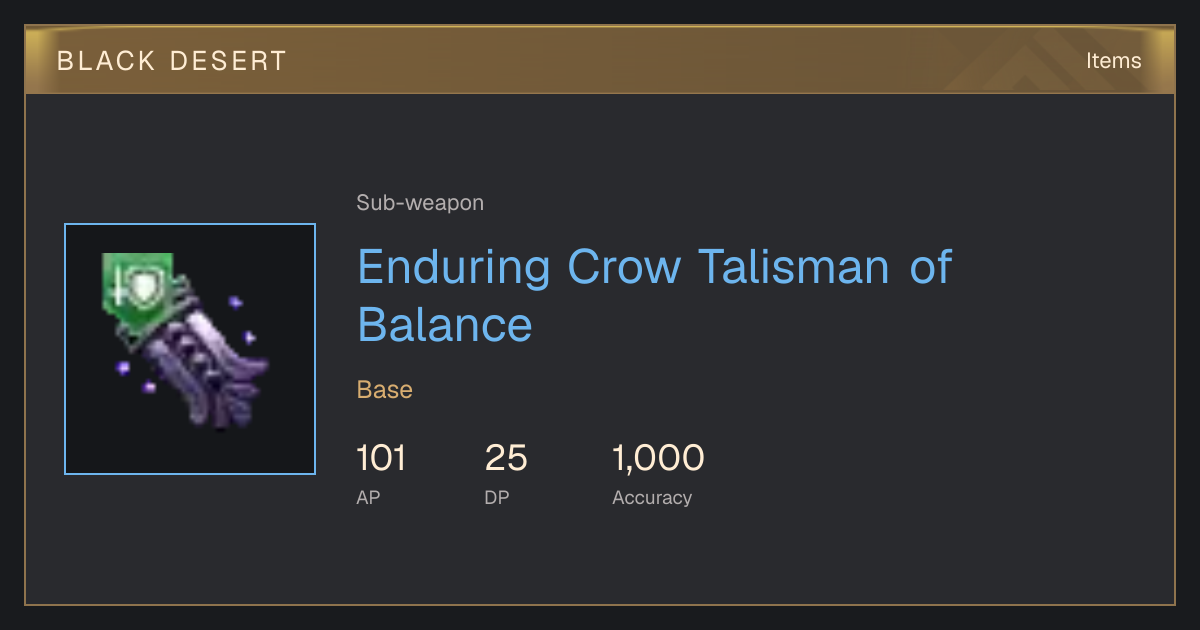The image size is (1200, 630).
Task: Select the Base enhancement level label
Action: [385, 390]
